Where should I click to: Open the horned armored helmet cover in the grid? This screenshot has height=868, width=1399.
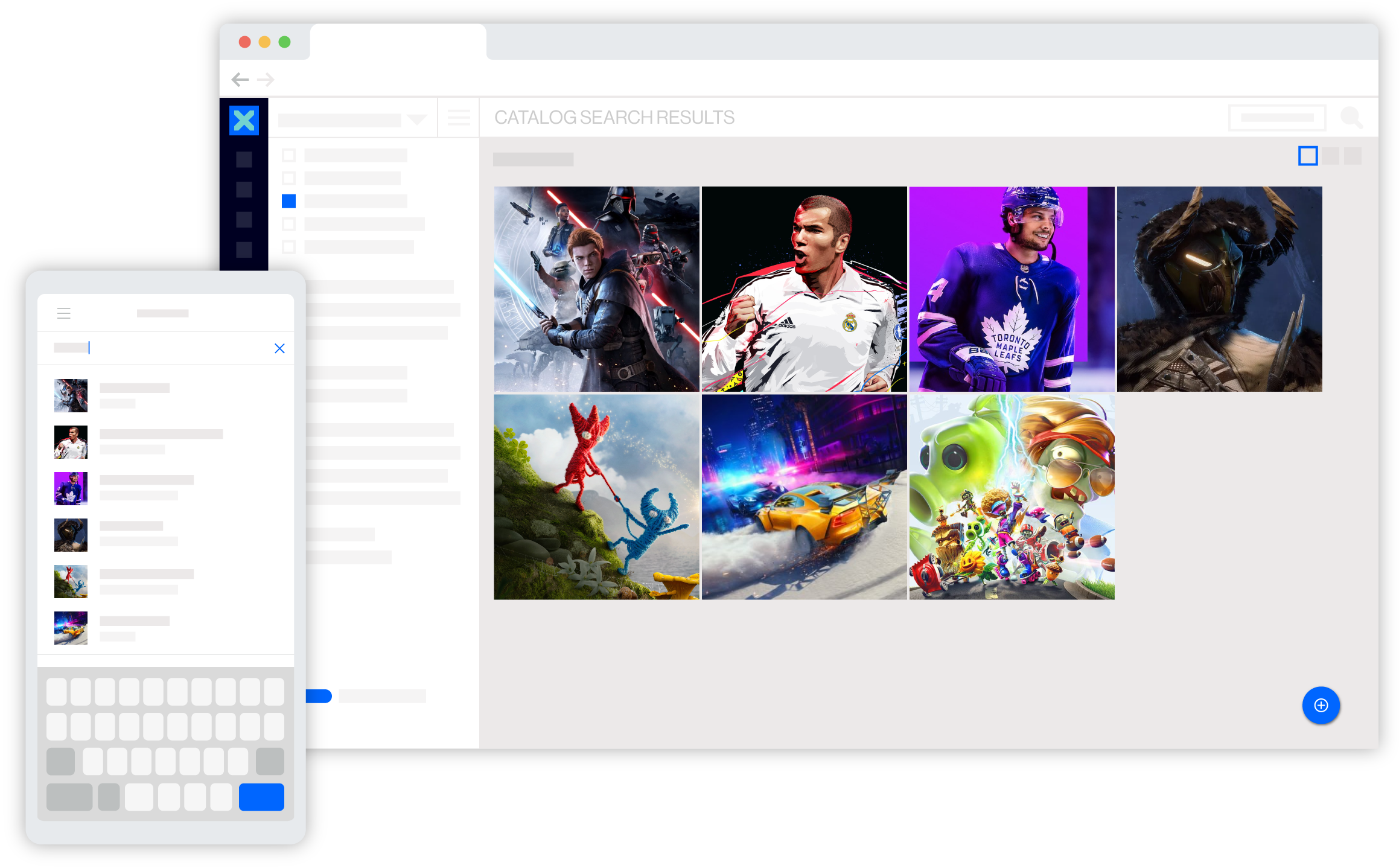pos(1219,289)
